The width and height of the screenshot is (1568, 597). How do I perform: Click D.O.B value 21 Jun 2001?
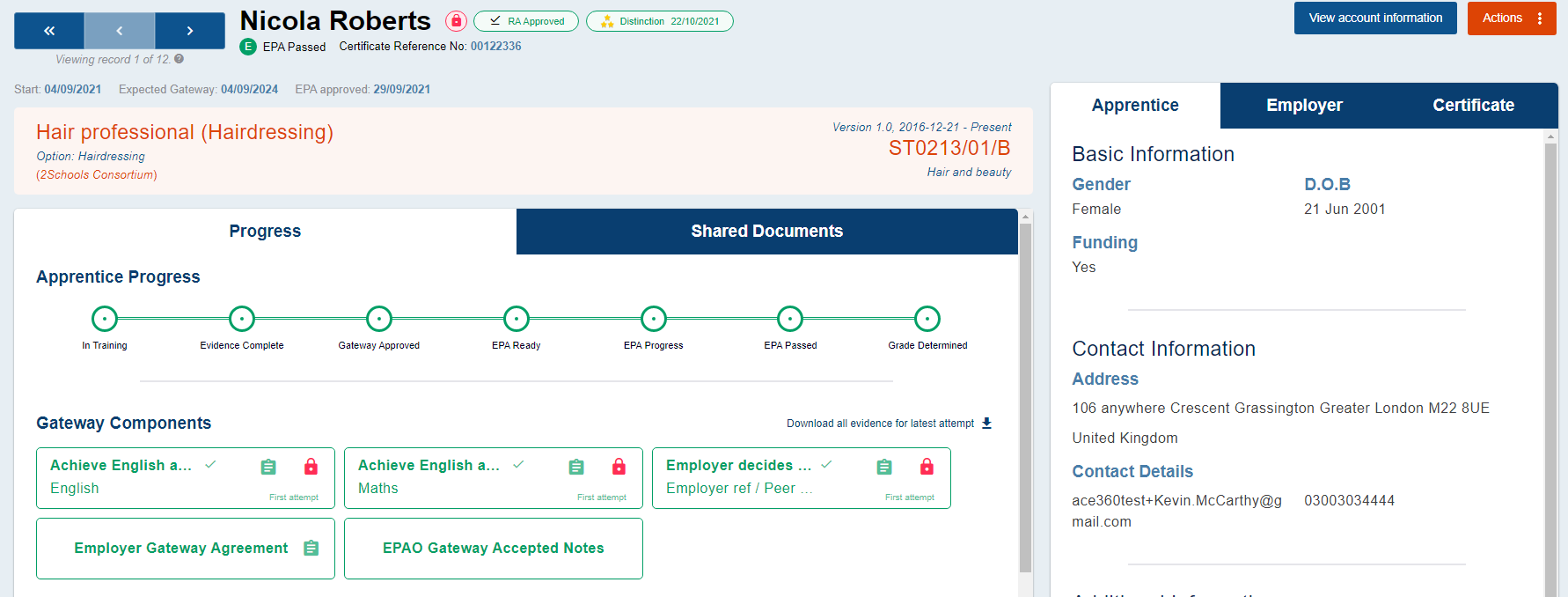(x=1345, y=209)
